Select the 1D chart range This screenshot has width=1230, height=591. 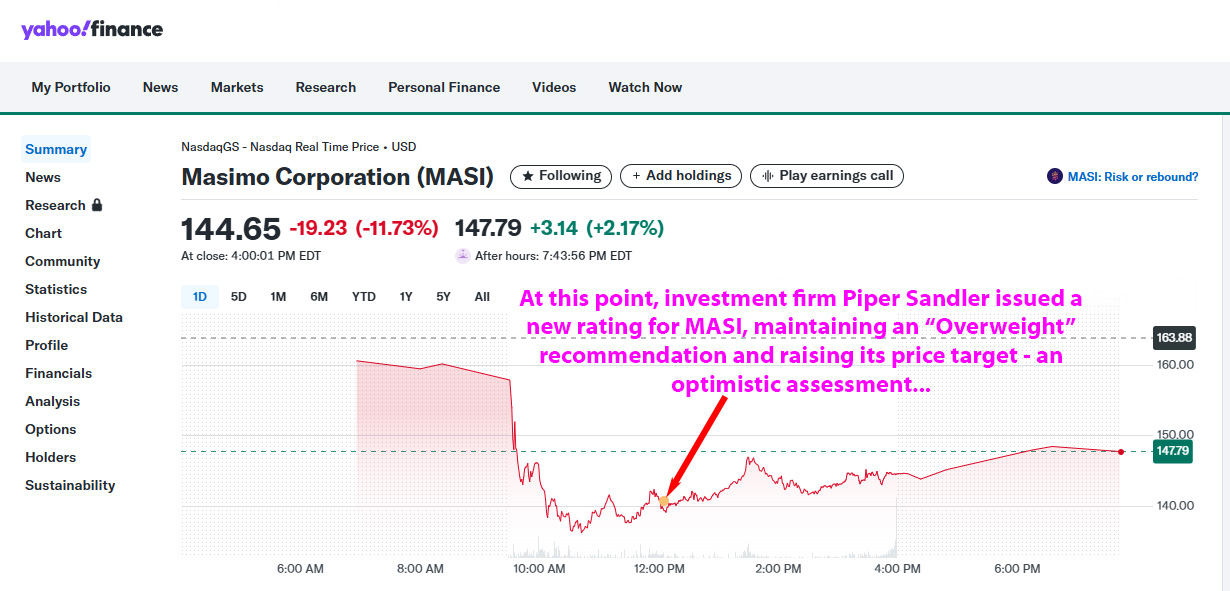click(199, 296)
